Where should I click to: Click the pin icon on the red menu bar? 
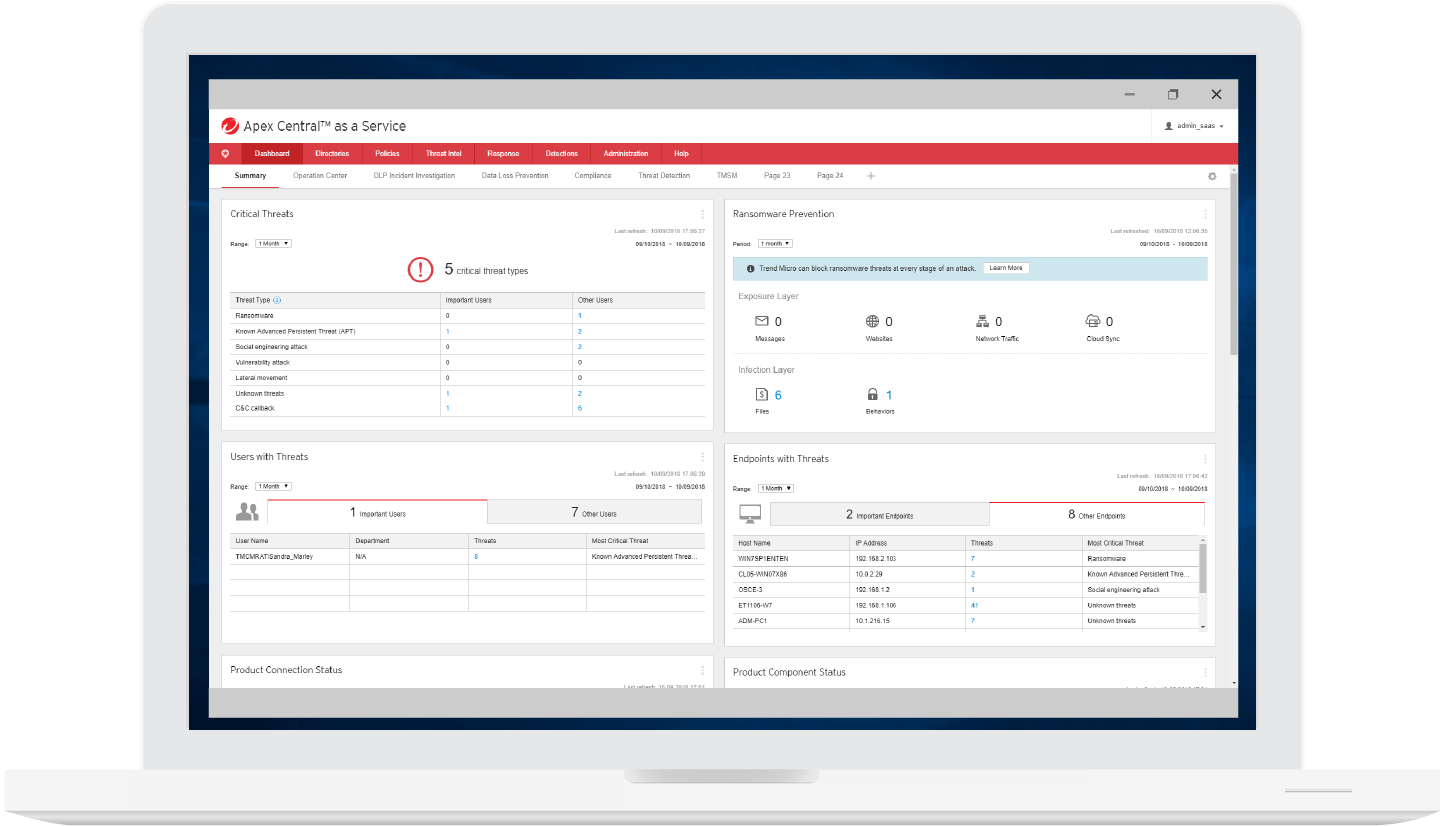coord(225,153)
